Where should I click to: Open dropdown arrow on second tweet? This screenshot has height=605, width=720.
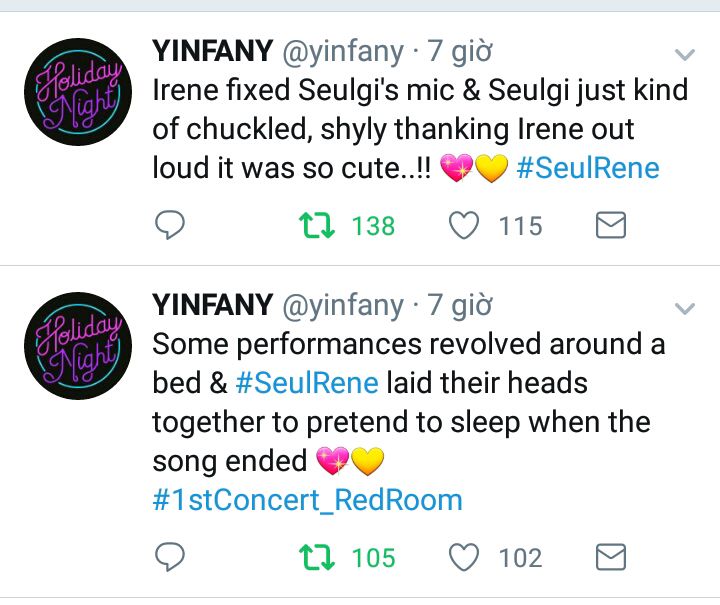(684, 308)
